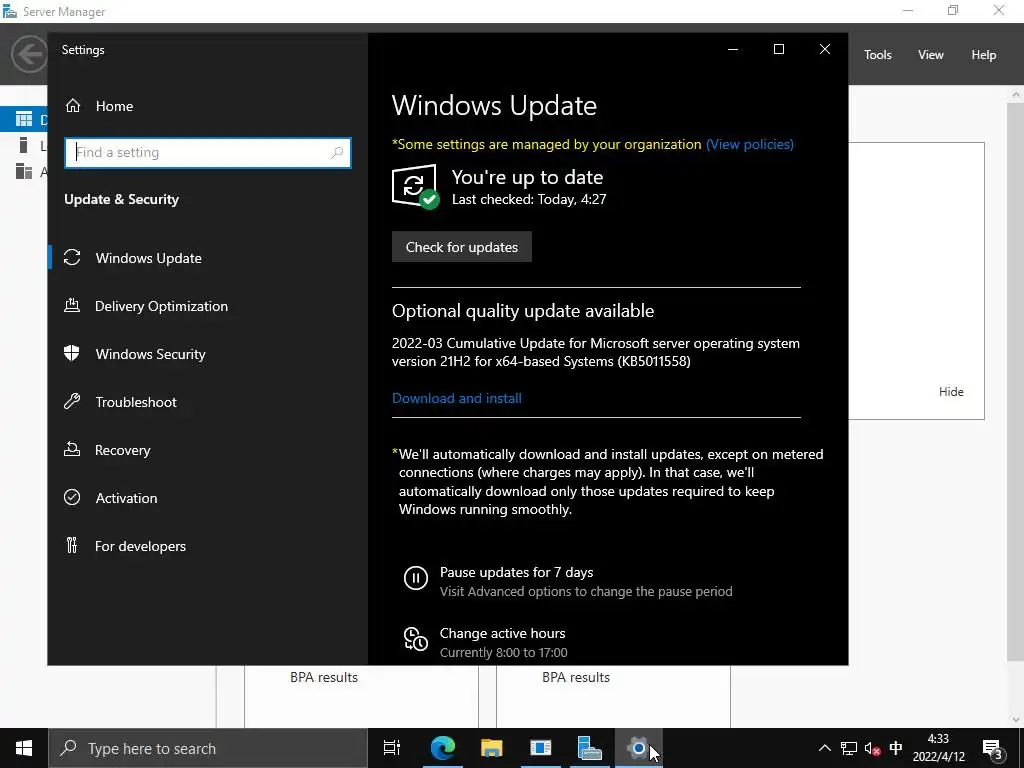Screen dimensions: 1024x768
Task: Click the Chinese input method indicator
Action: pos(896,748)
